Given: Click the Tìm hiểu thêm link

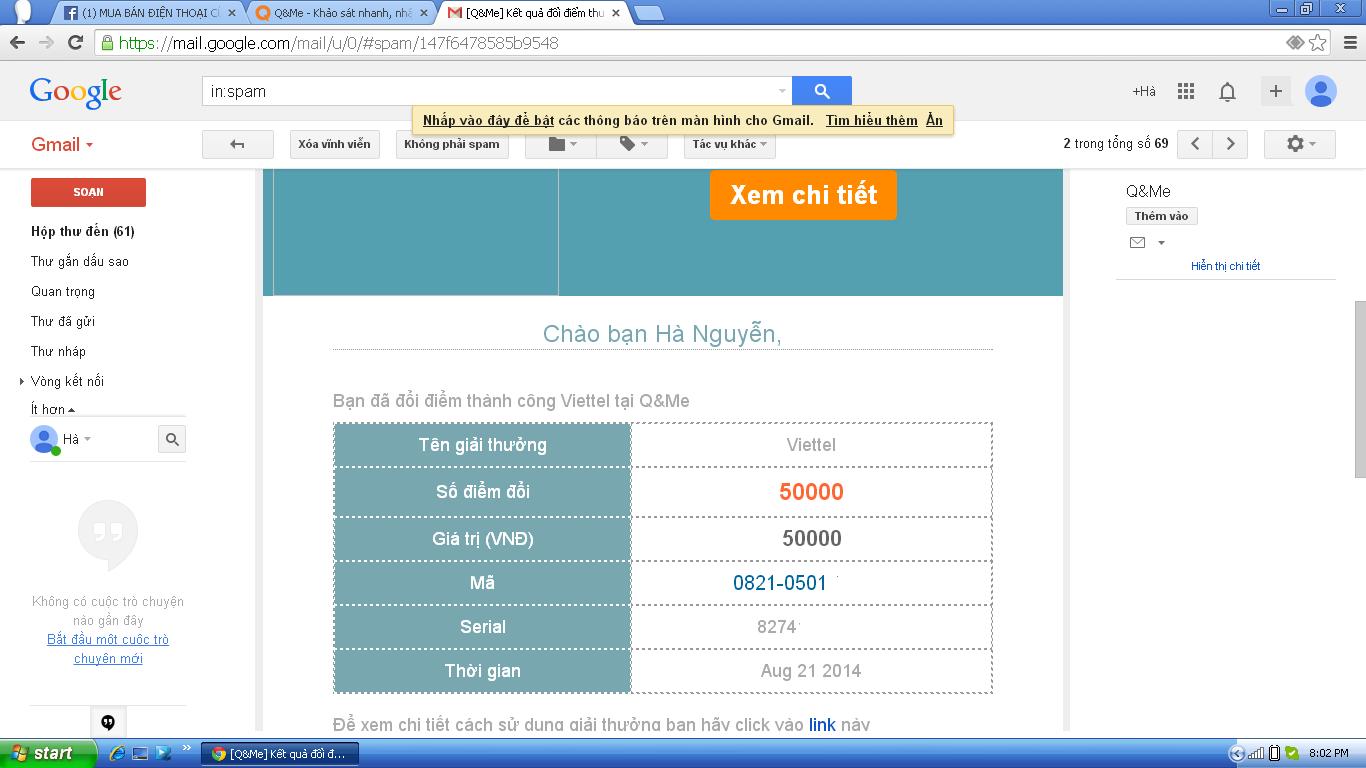Looking at the screenshot, I should 872,120.
